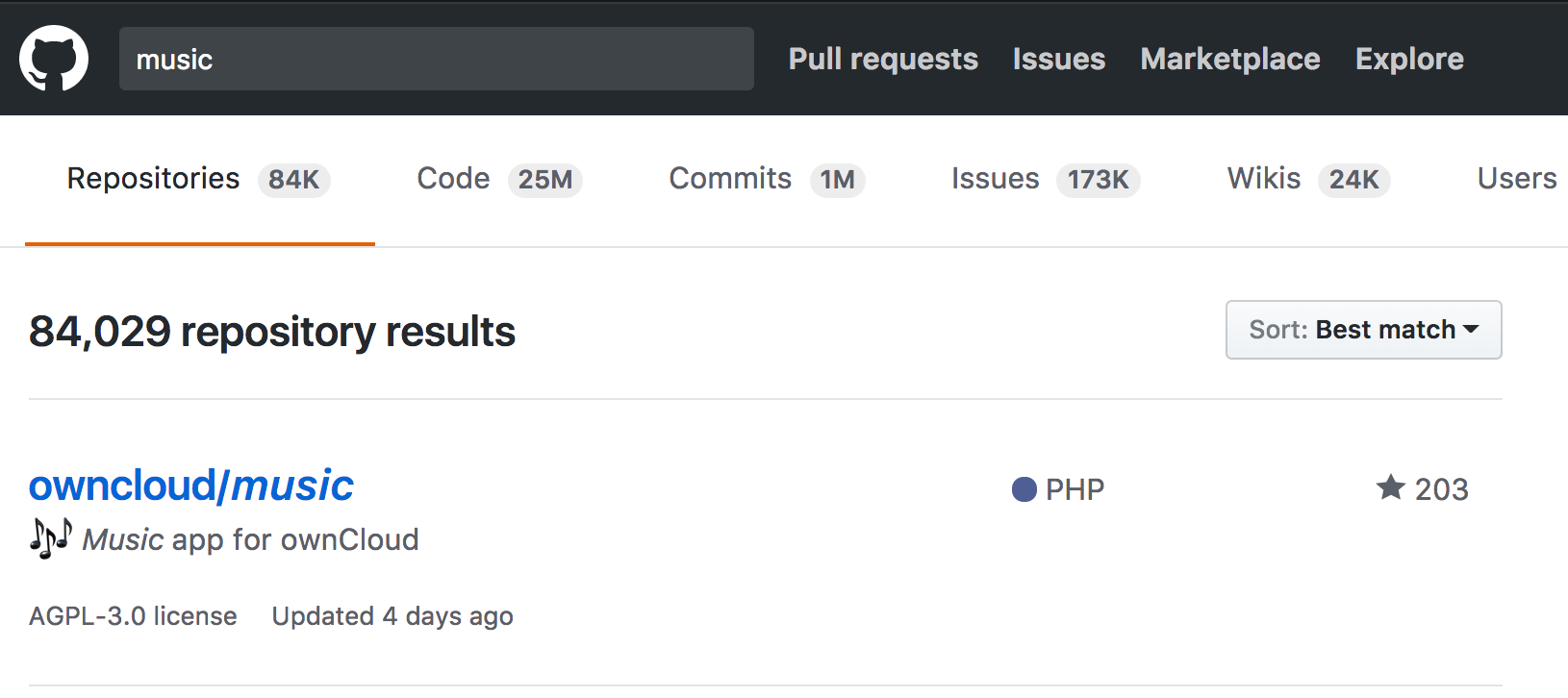The height and width of the screenshot is (698, 1568).
Task: Open the Pull requests nav link
Action: 883,59
